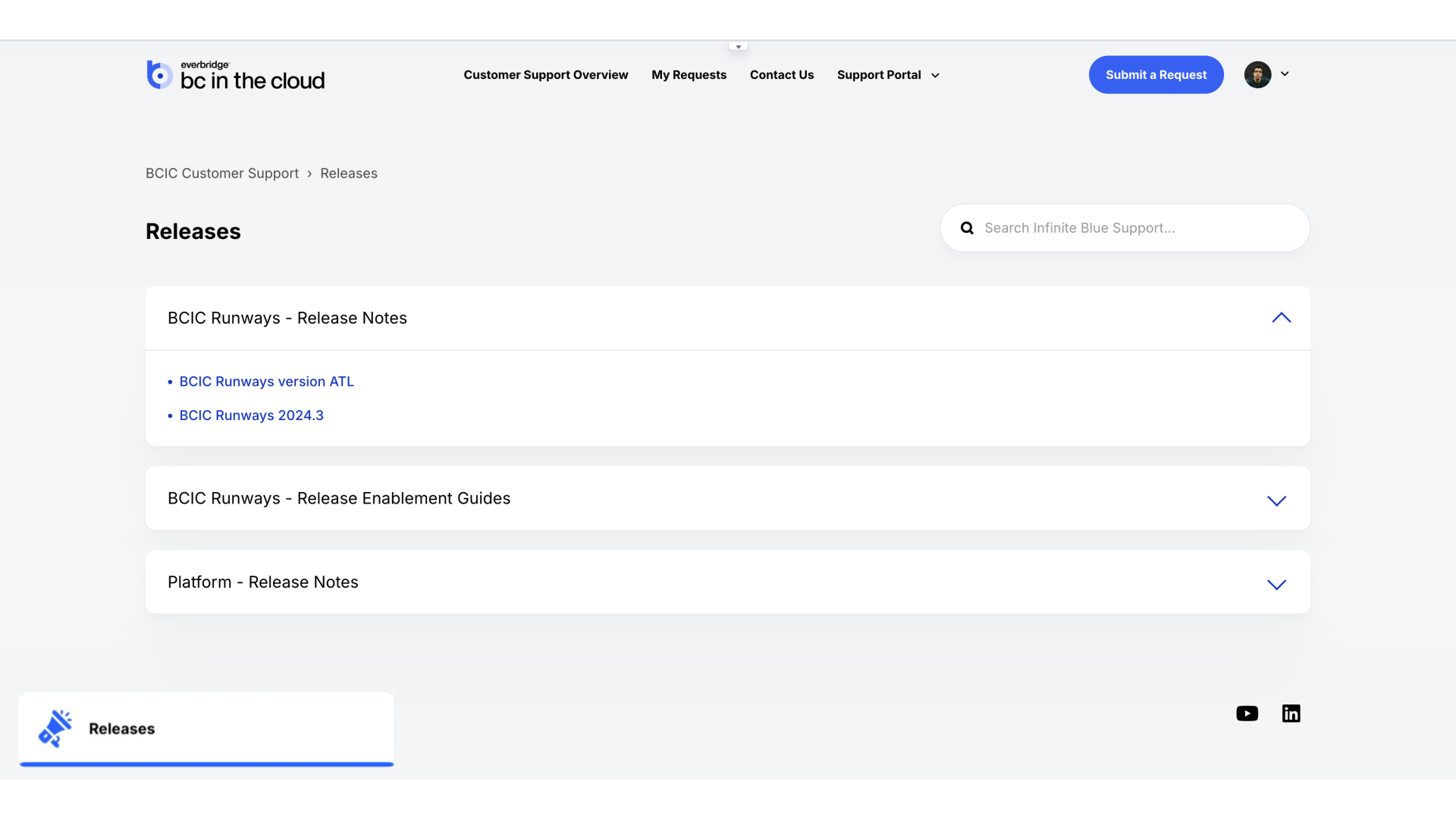Expand Platform Release Notes chevron
This screenshot has width=1456, height=819.
point(1276,585)
